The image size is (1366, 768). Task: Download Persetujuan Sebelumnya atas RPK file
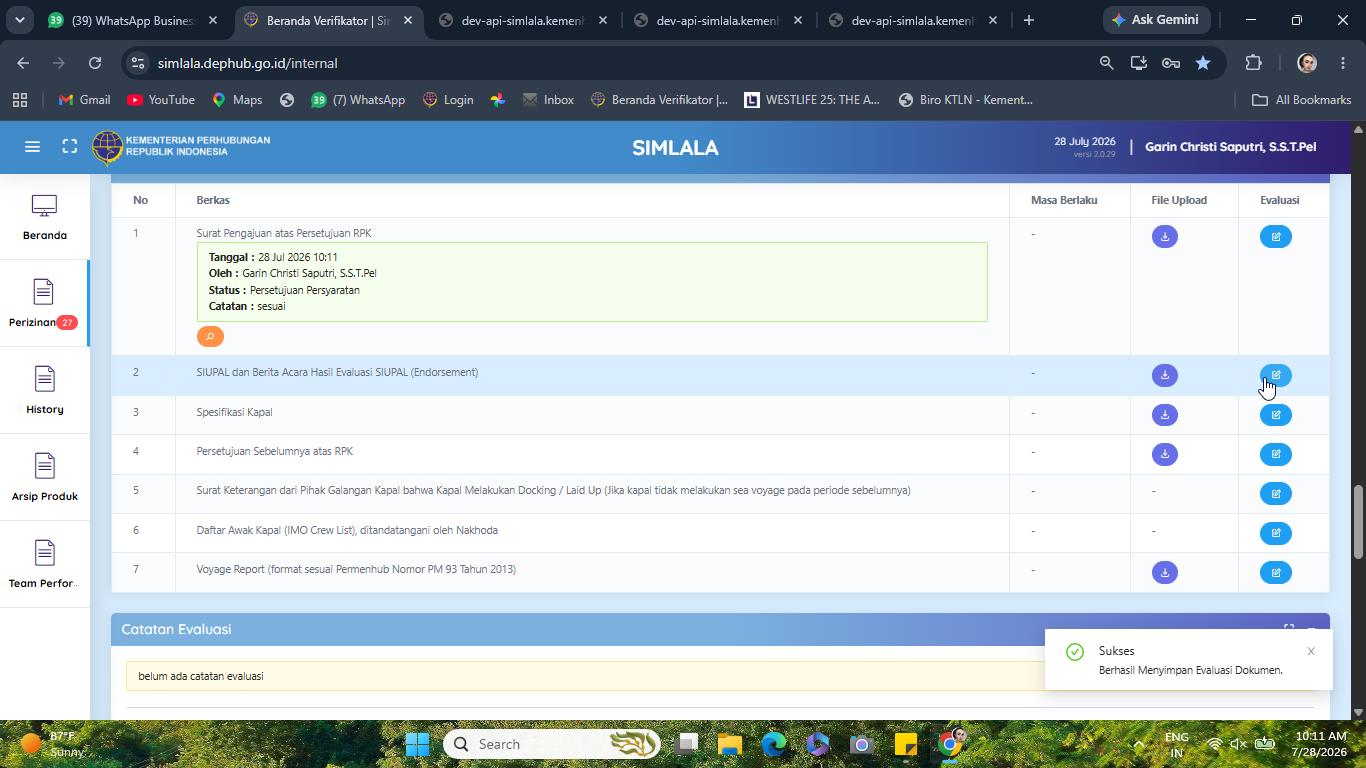1164,454
